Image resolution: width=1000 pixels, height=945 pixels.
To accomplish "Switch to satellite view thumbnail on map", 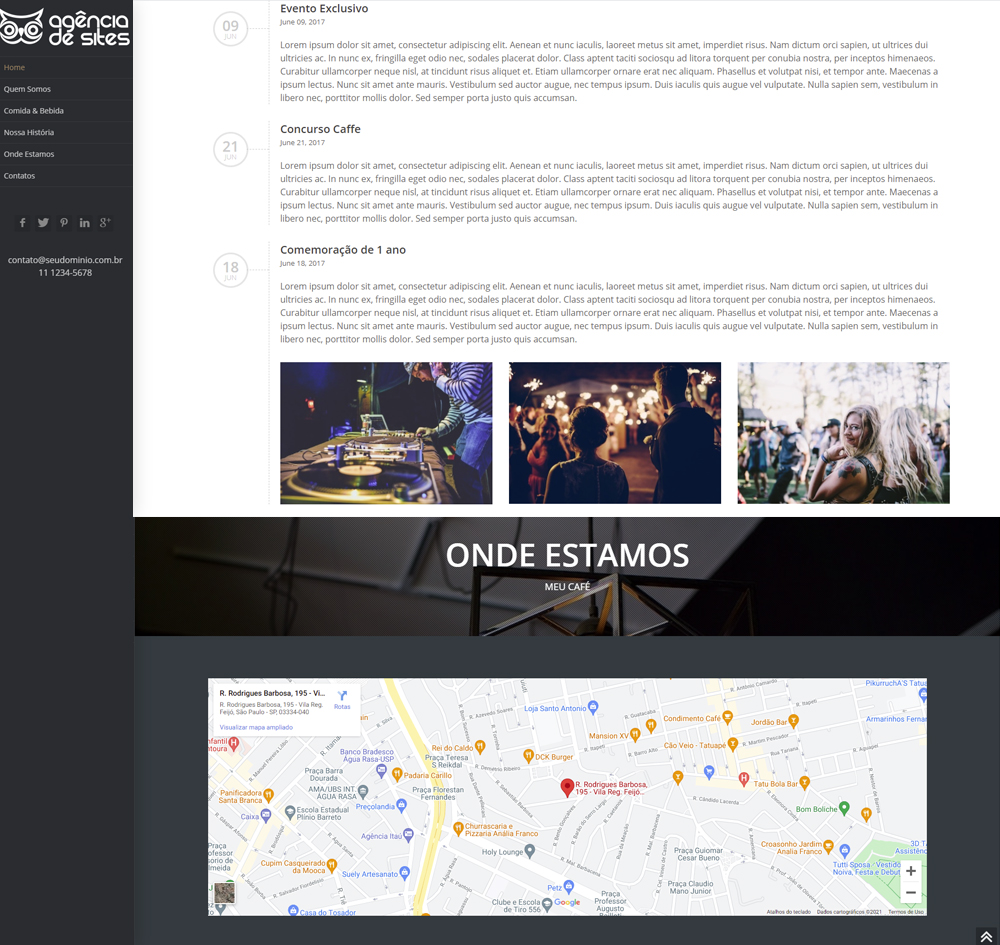I will click(224, 893).
